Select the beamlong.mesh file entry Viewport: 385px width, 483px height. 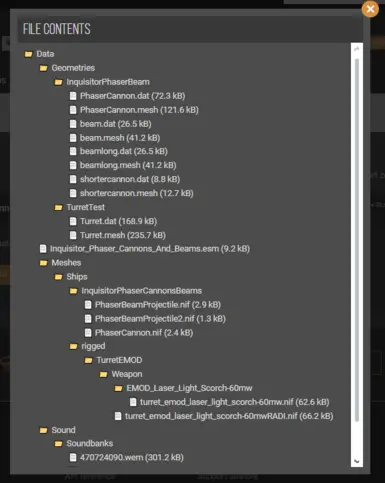click(x=128, y=165)
